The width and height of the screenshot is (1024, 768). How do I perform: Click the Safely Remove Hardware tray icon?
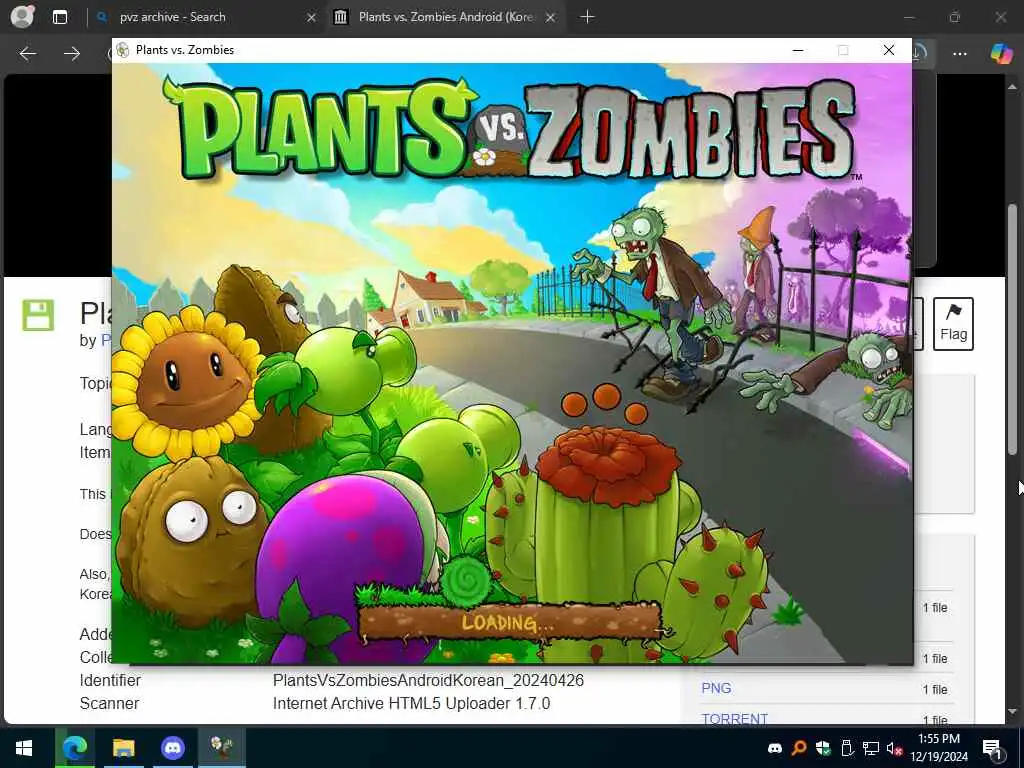pyautogui.click(x=846, y=748)
